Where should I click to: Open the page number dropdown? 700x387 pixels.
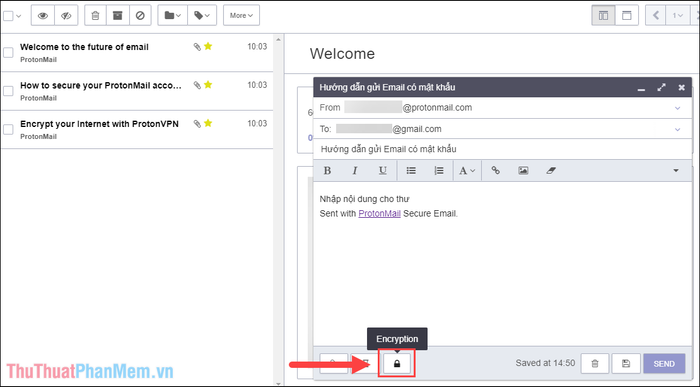tap(678, 16)
